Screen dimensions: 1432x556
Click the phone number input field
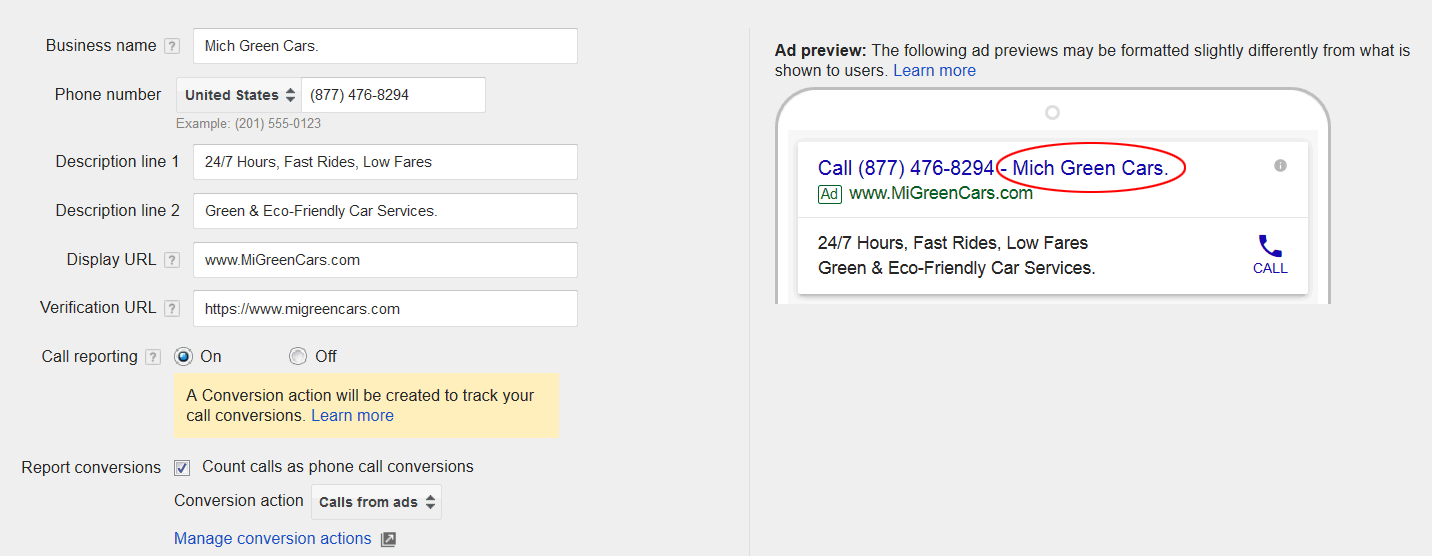coord(393,95)
